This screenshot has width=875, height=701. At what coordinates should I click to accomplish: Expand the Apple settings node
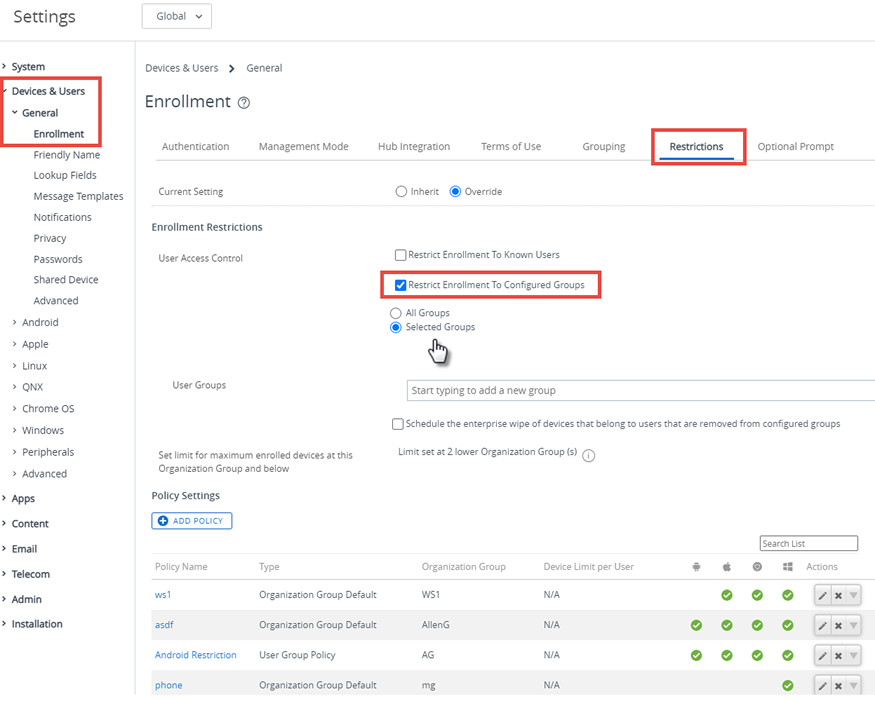tap(15, 344)
